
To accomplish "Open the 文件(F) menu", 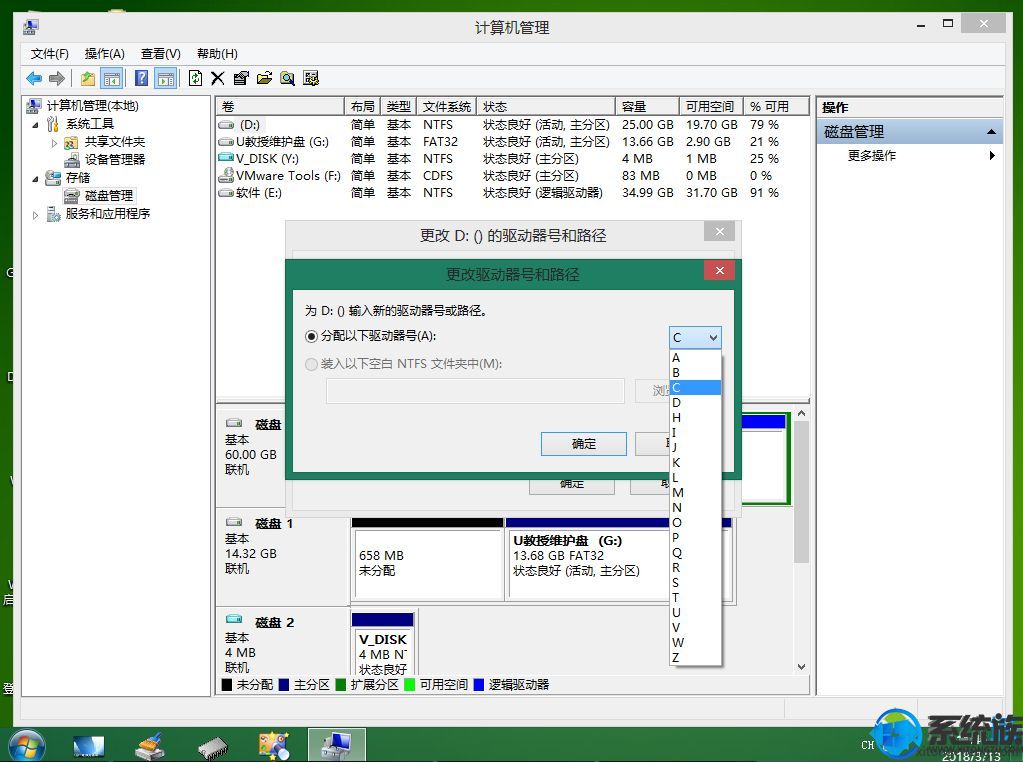I will click(x=50, y=53).
